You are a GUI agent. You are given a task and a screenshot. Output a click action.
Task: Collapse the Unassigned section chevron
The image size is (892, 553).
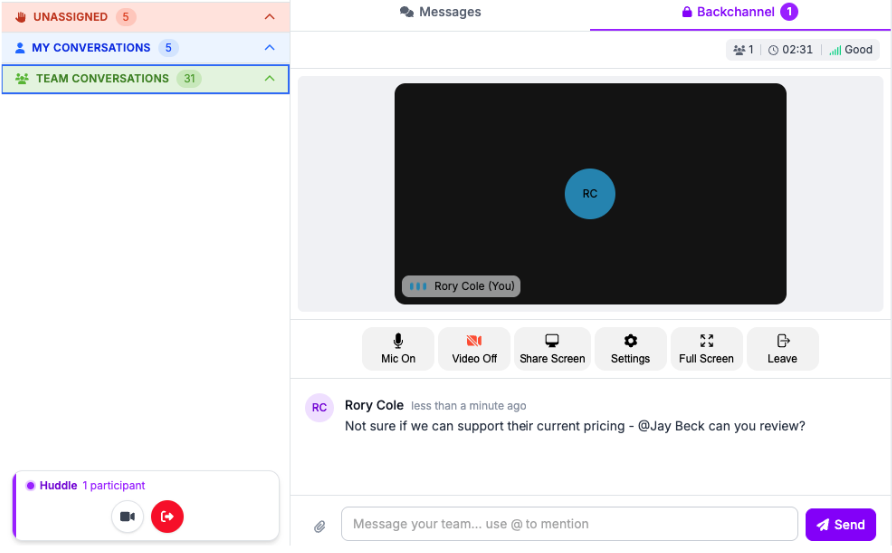click(270, 16)
